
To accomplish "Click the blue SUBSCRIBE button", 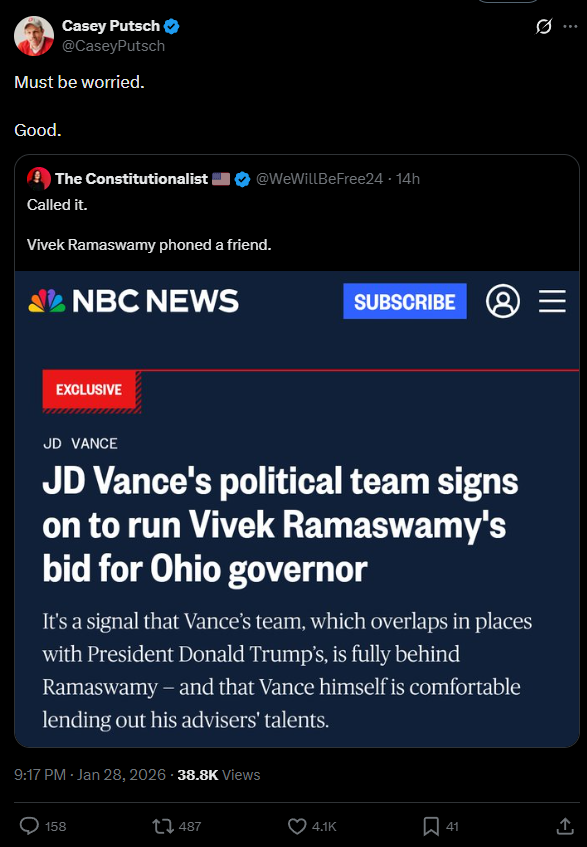I will point(405,301).
